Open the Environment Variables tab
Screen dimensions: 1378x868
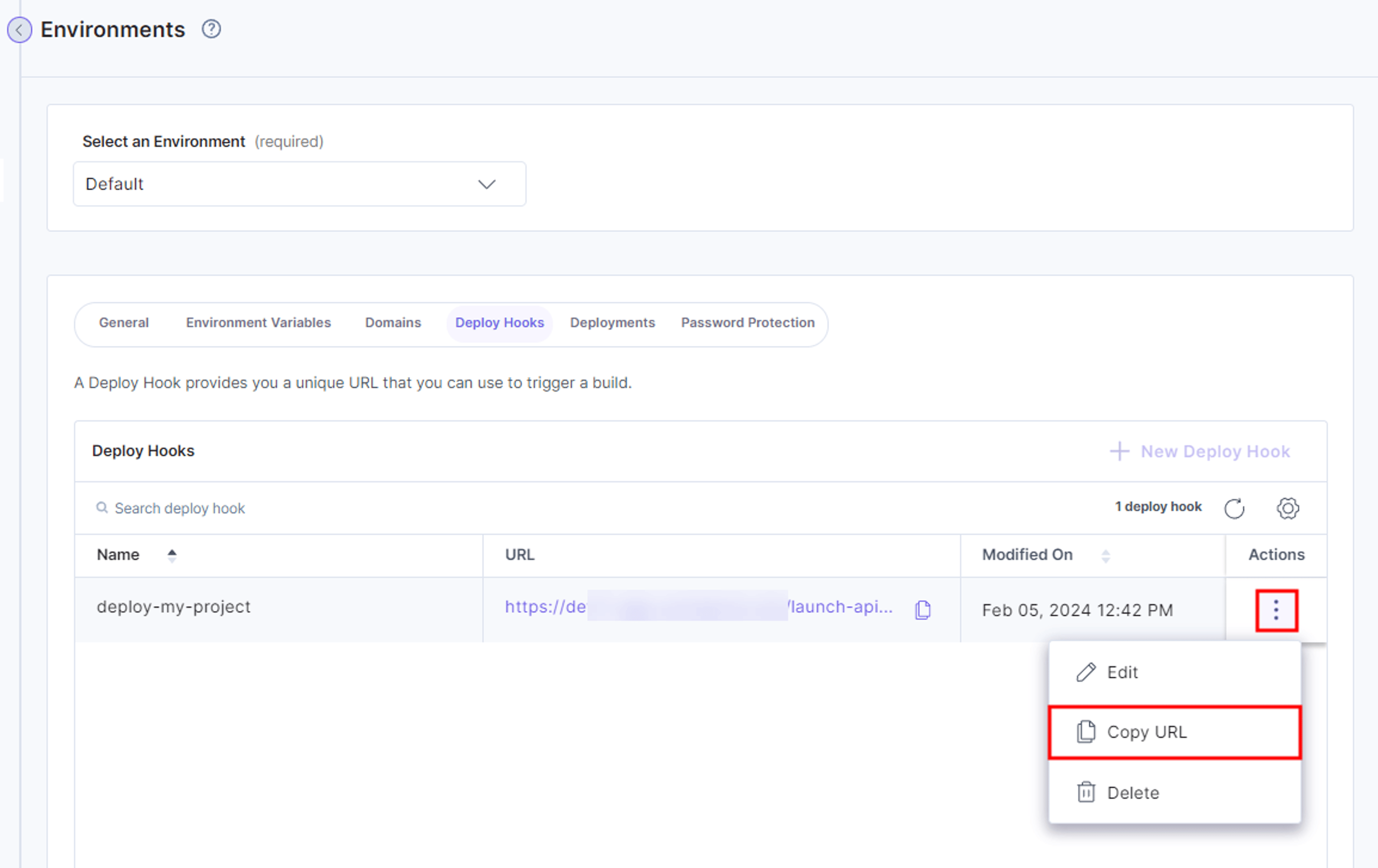click(x=258, y=323)
